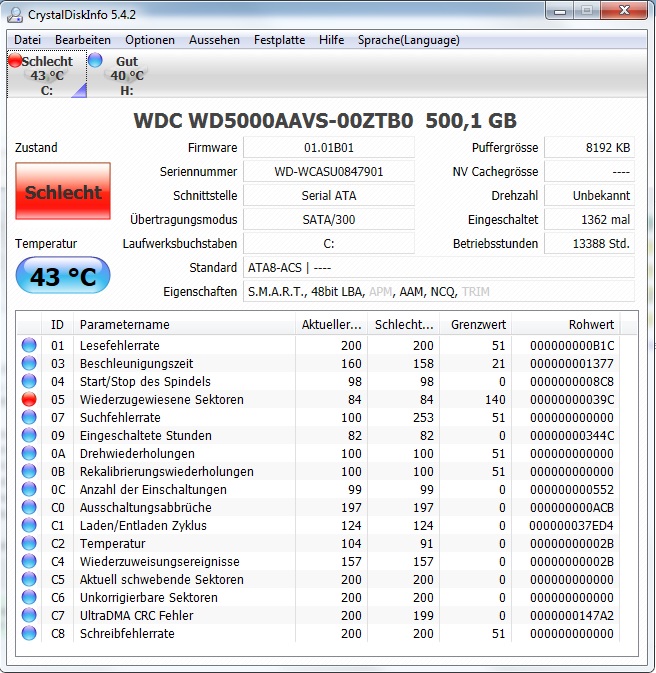This screenshot has width=656, height=673.
Task: Open the Bearbeiten menu
Action: (83, 40)
